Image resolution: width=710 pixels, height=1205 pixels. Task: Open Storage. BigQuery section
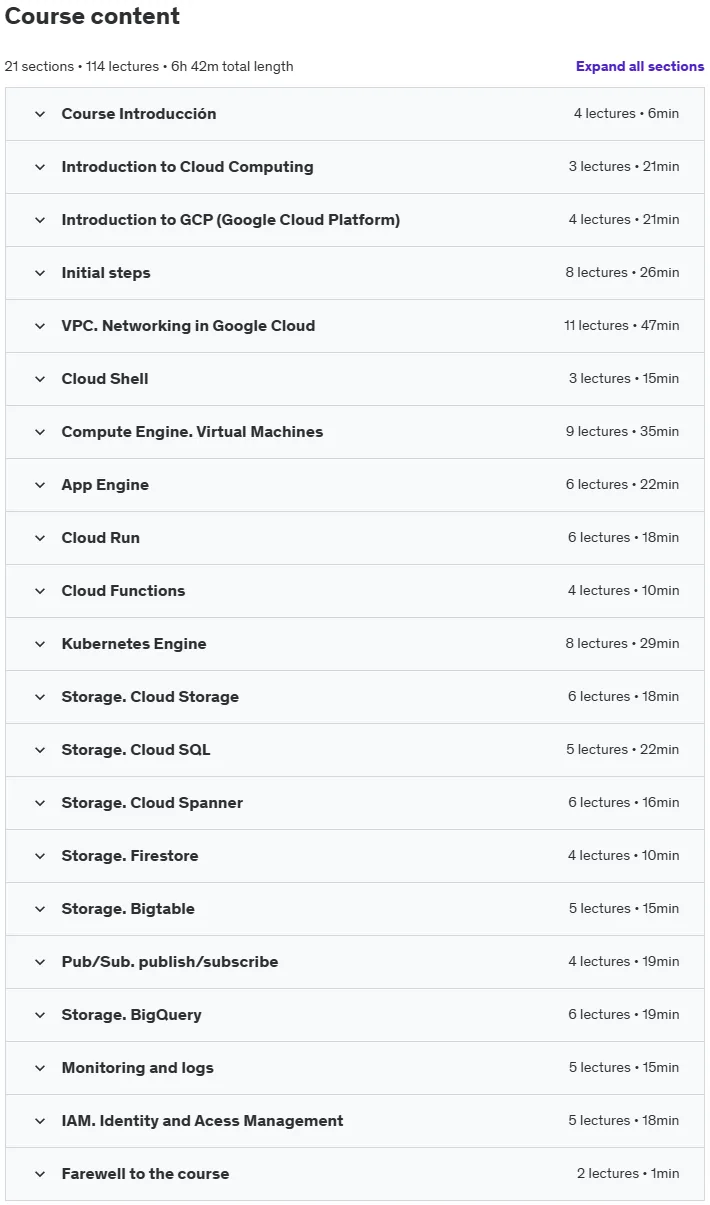tap(355, 1015)
